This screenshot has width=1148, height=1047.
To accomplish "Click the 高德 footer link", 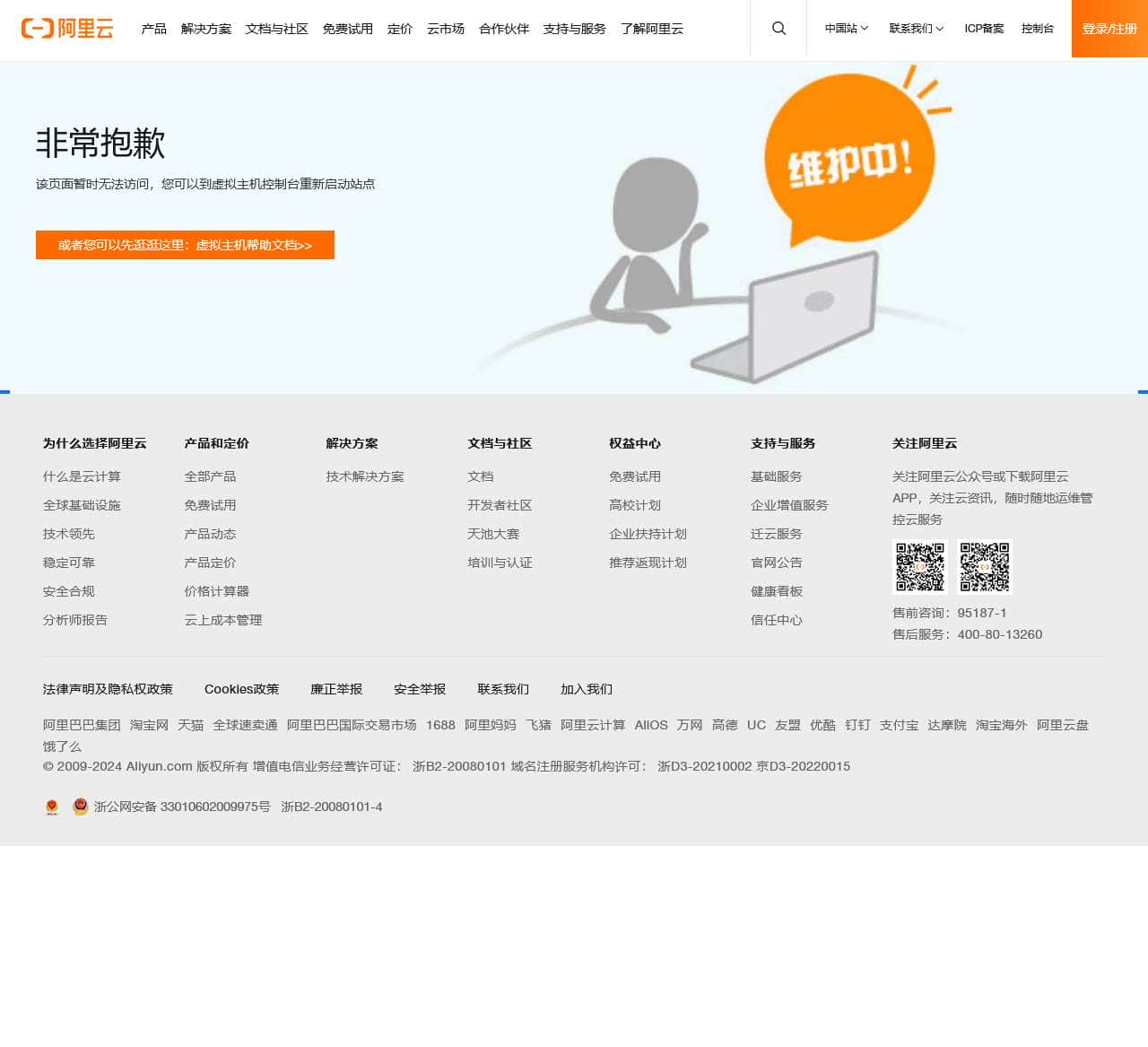I will [725, 725].
